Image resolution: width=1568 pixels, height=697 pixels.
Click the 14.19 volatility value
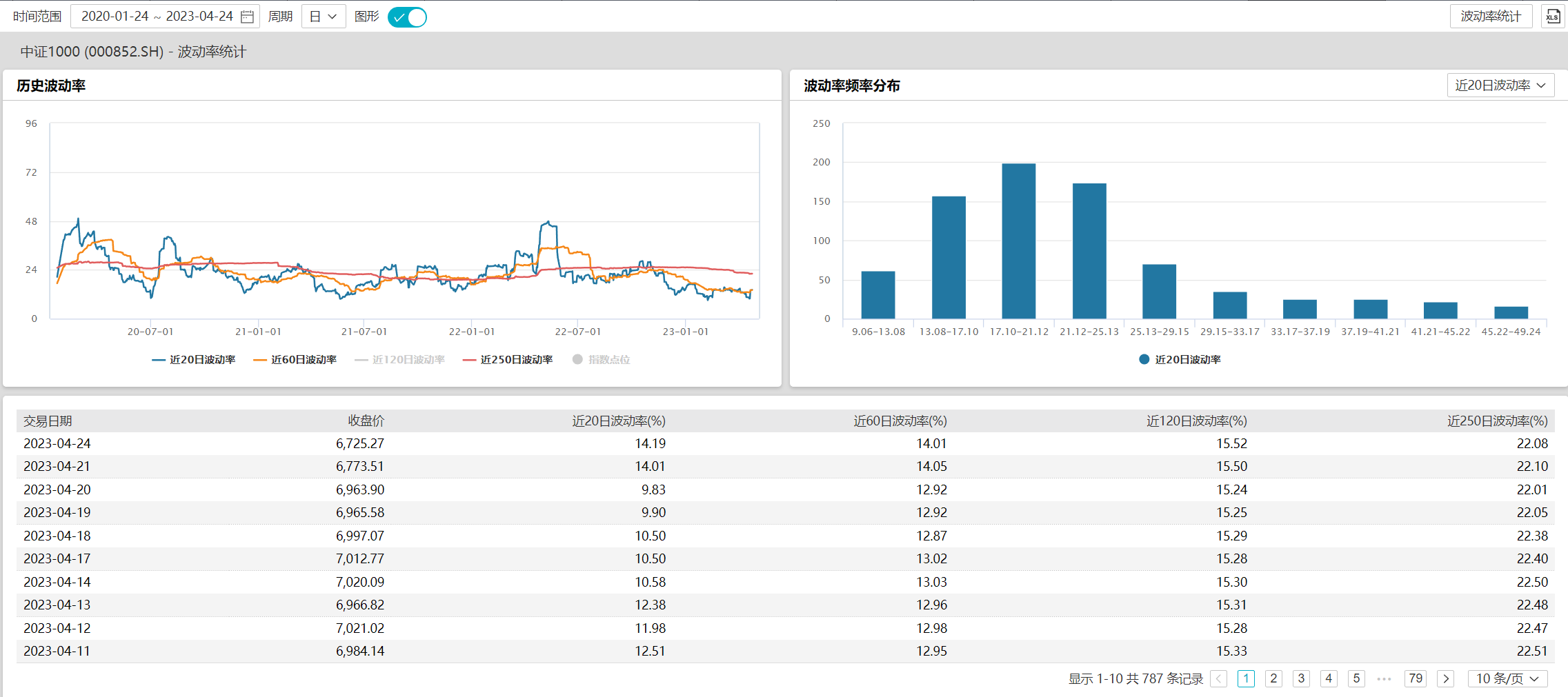[x=651, y=444]
